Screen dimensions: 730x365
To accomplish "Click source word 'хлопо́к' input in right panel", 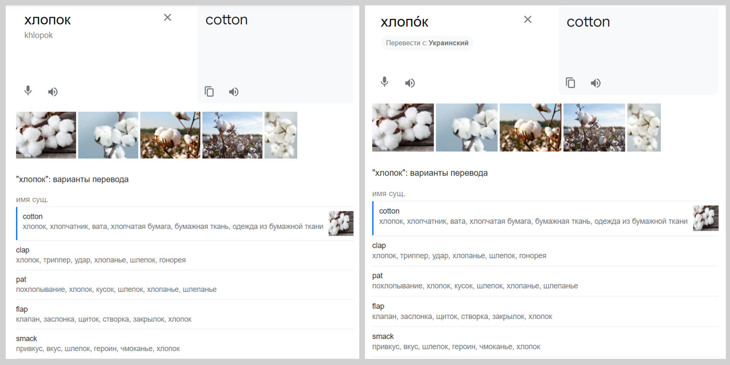I will click(x=404, y=22).
